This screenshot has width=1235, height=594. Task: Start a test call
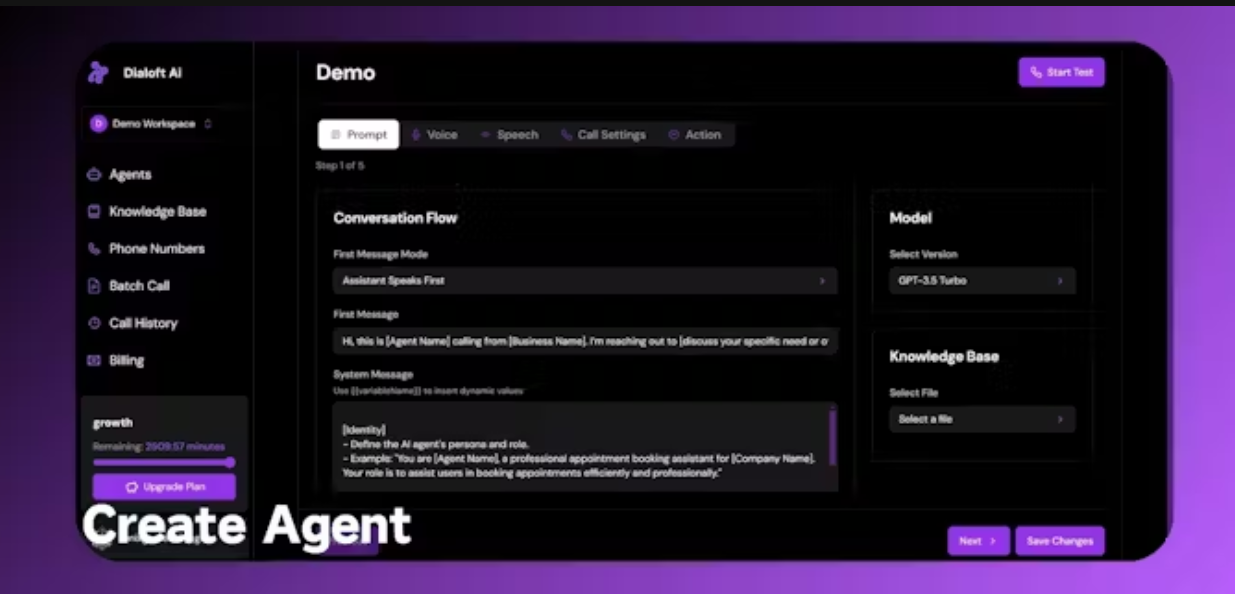(1061, 72)
